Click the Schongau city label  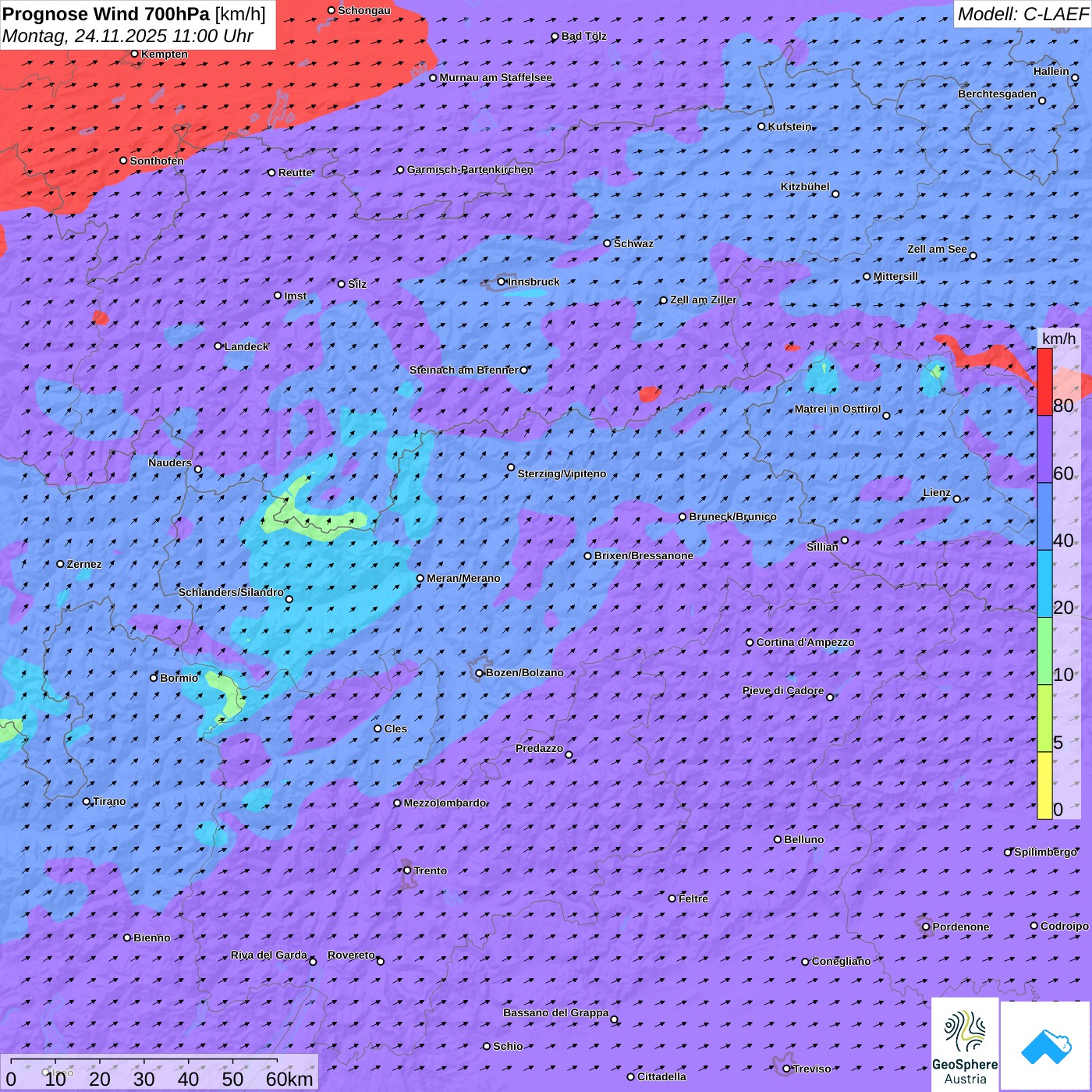coord(364,10)
